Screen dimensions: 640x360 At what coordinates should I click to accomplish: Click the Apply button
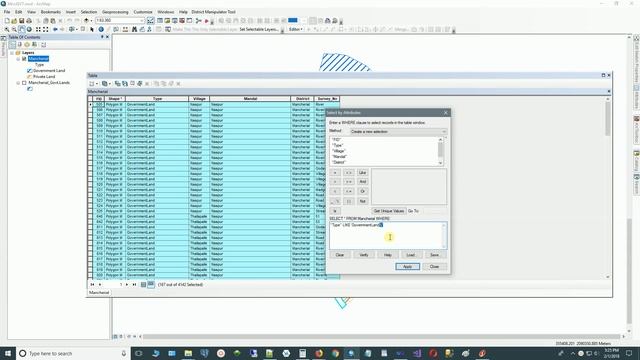pyautogui.click(x=407, y=267)
